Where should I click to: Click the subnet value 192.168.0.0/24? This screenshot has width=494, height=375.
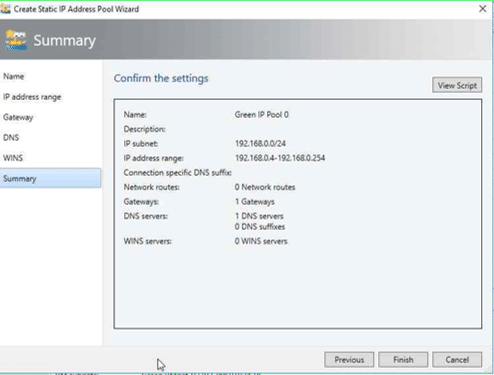click(260, 144)
